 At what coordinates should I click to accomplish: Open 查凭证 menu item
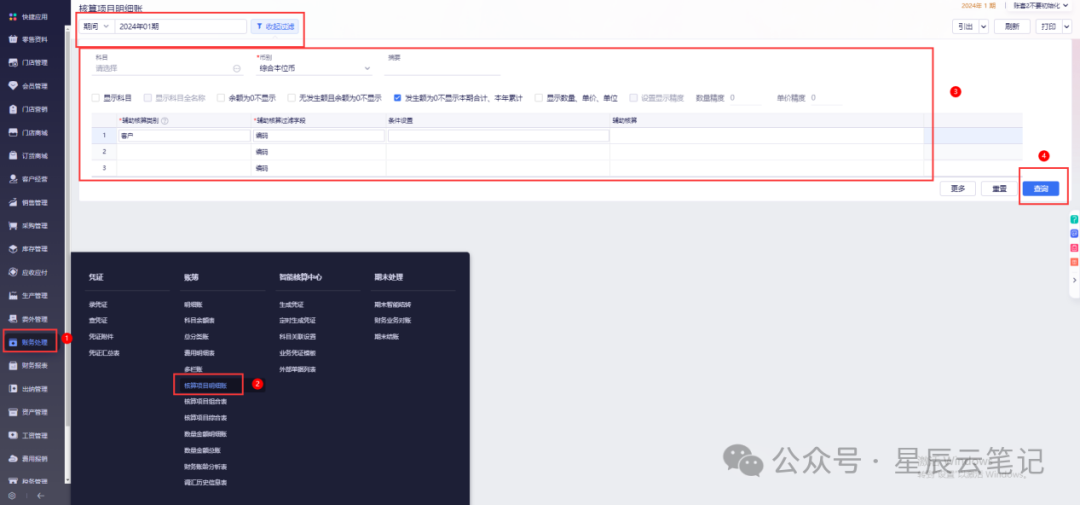tap(98, 320)
